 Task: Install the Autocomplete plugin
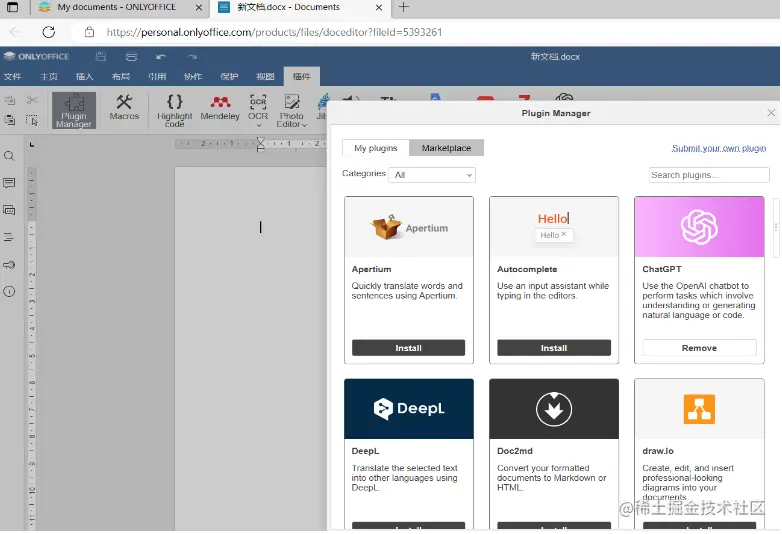click(554, 348)
